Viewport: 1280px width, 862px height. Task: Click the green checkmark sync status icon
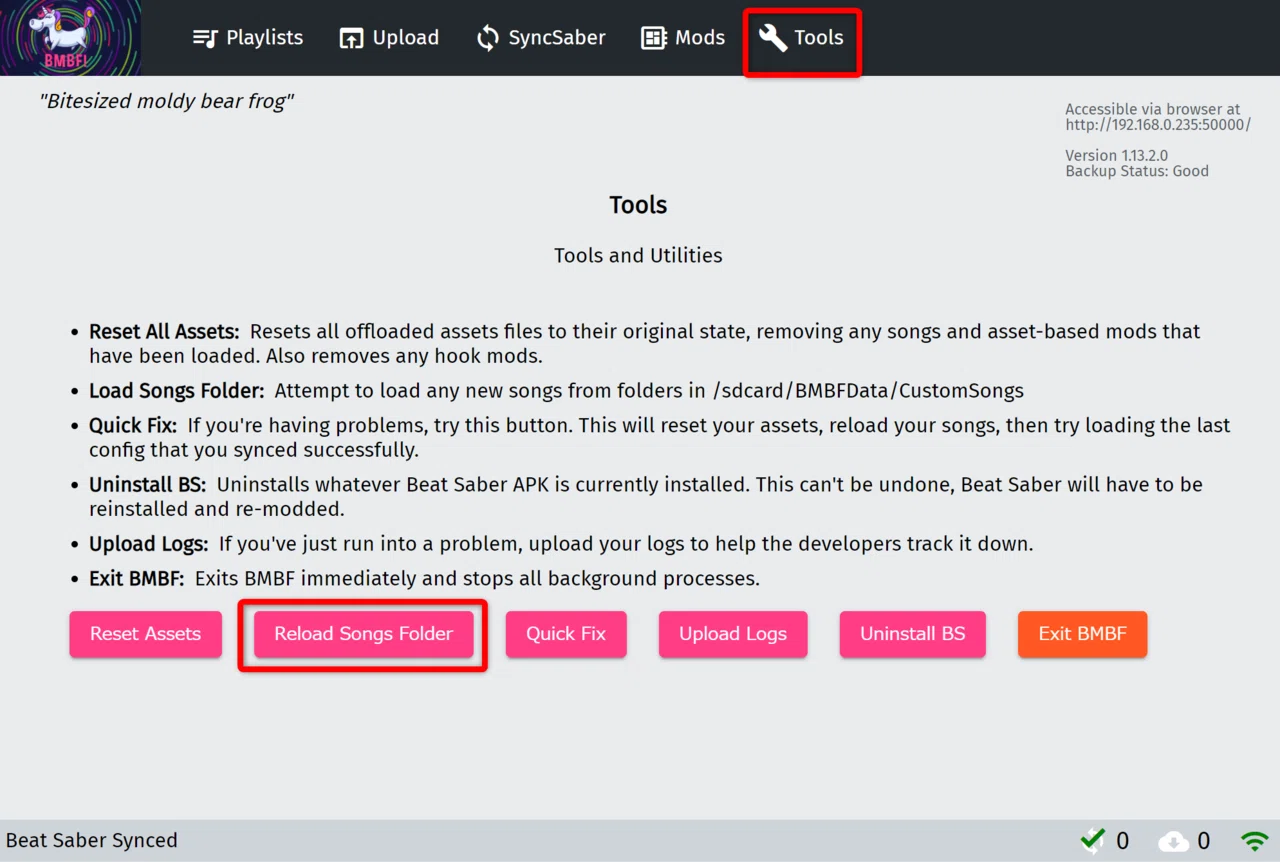[1093, 841]
